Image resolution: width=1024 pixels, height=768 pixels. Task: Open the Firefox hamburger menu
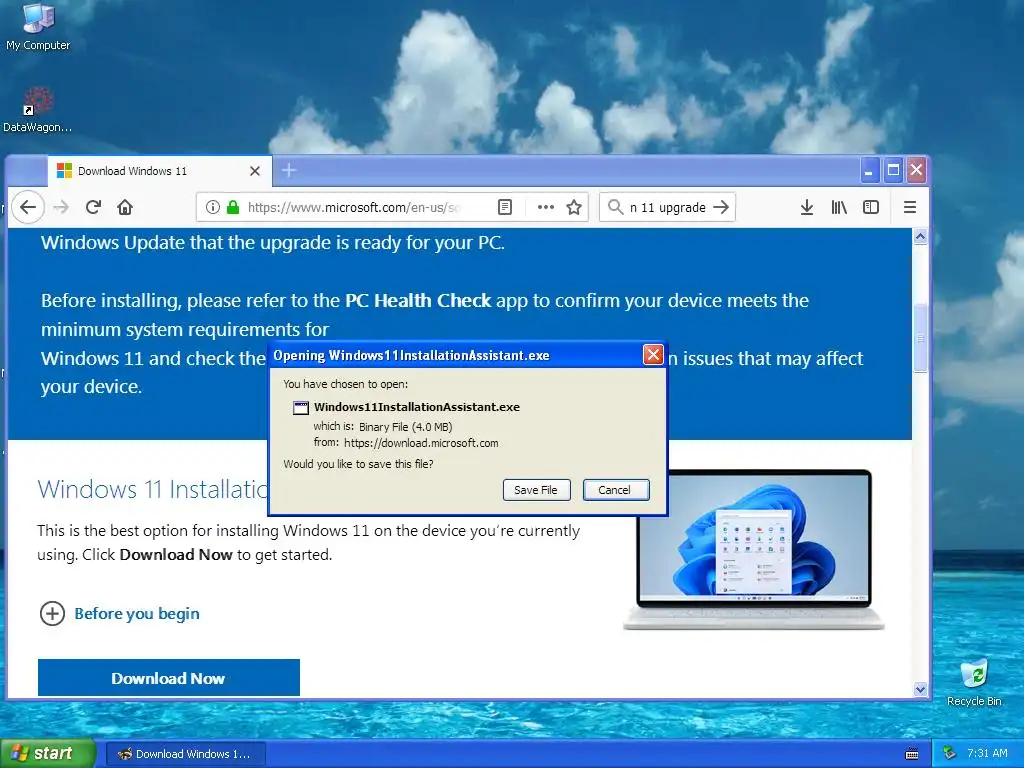pos(909,207)
